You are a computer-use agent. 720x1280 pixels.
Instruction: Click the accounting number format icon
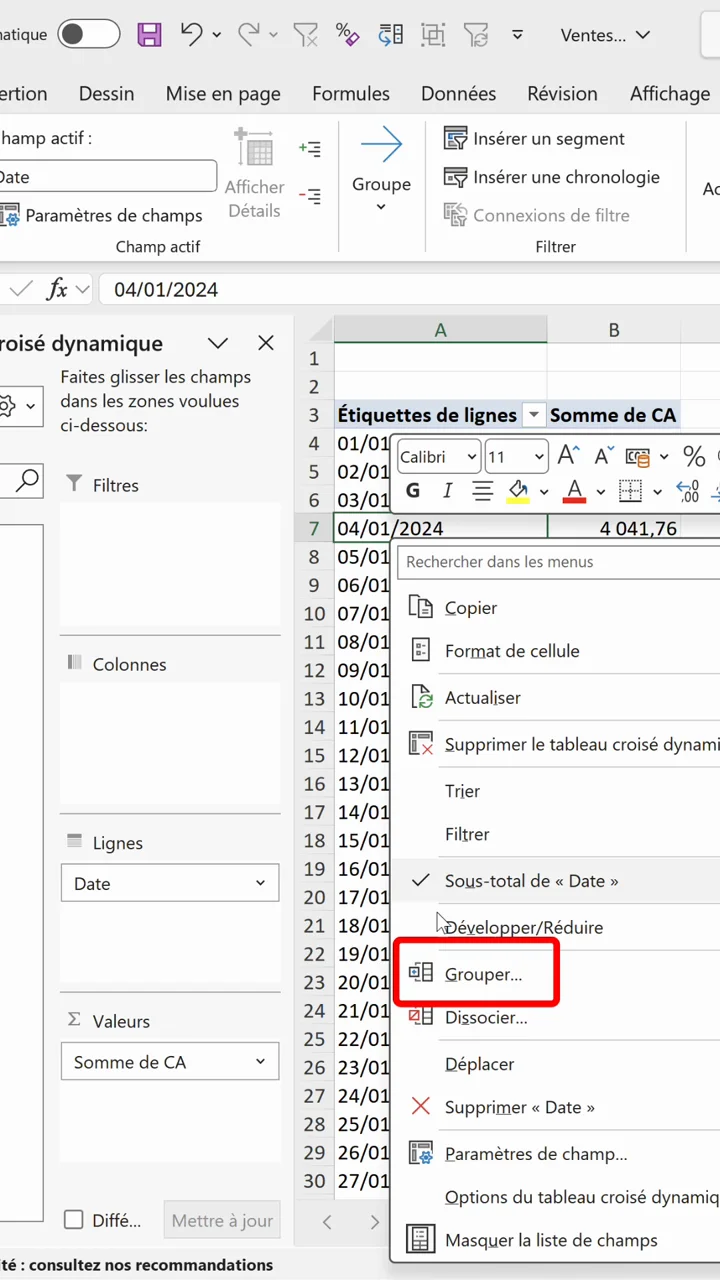(x=638, y=457)
